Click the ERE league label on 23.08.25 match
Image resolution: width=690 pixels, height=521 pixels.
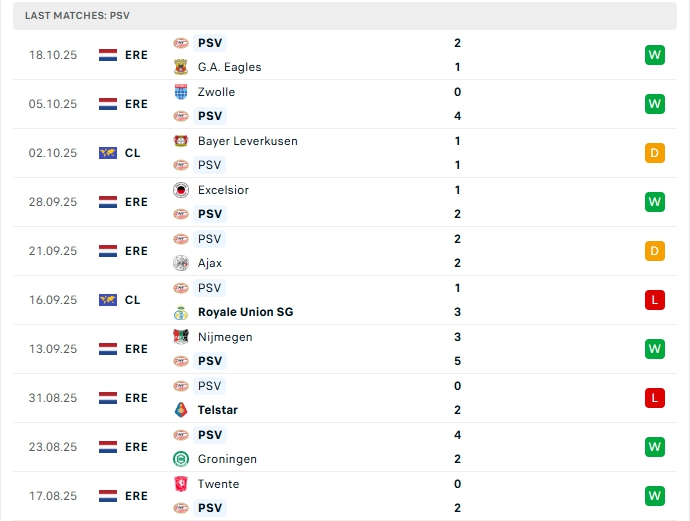136,447
